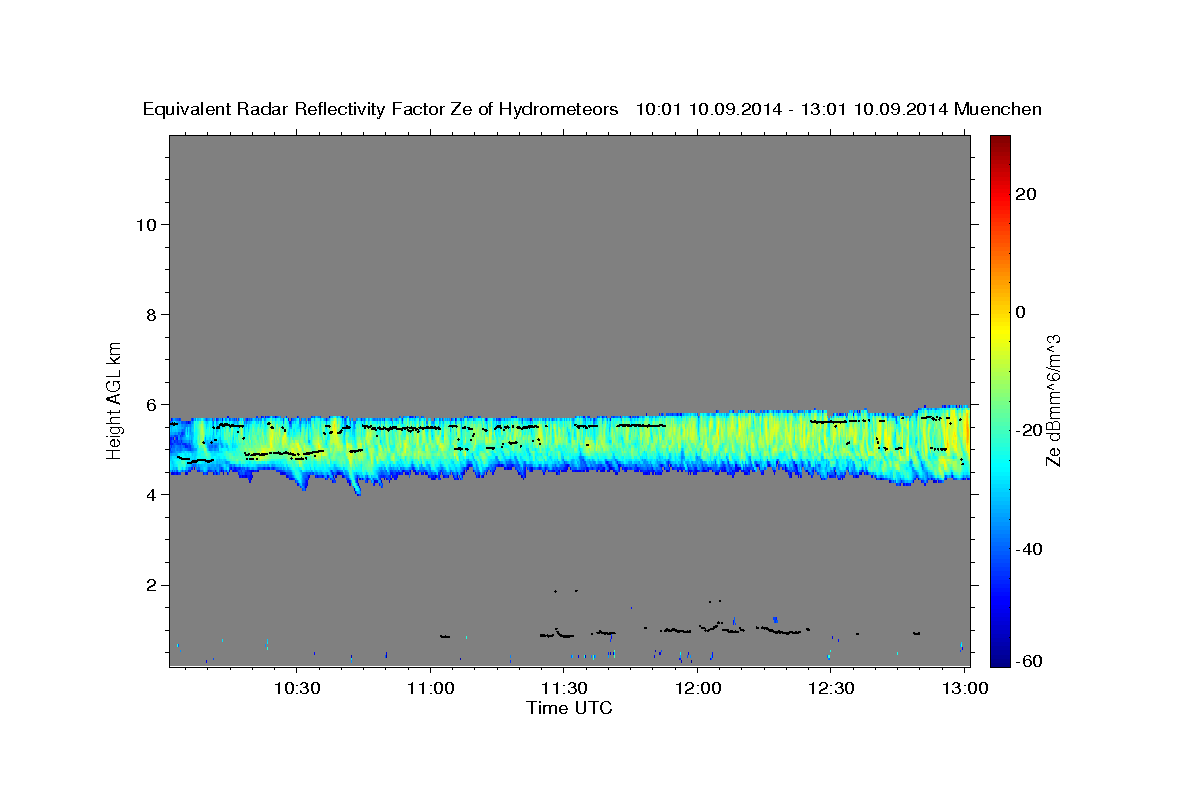Click the 10:30 time tick label
The image size is (1200, 800).
point(297,688)
